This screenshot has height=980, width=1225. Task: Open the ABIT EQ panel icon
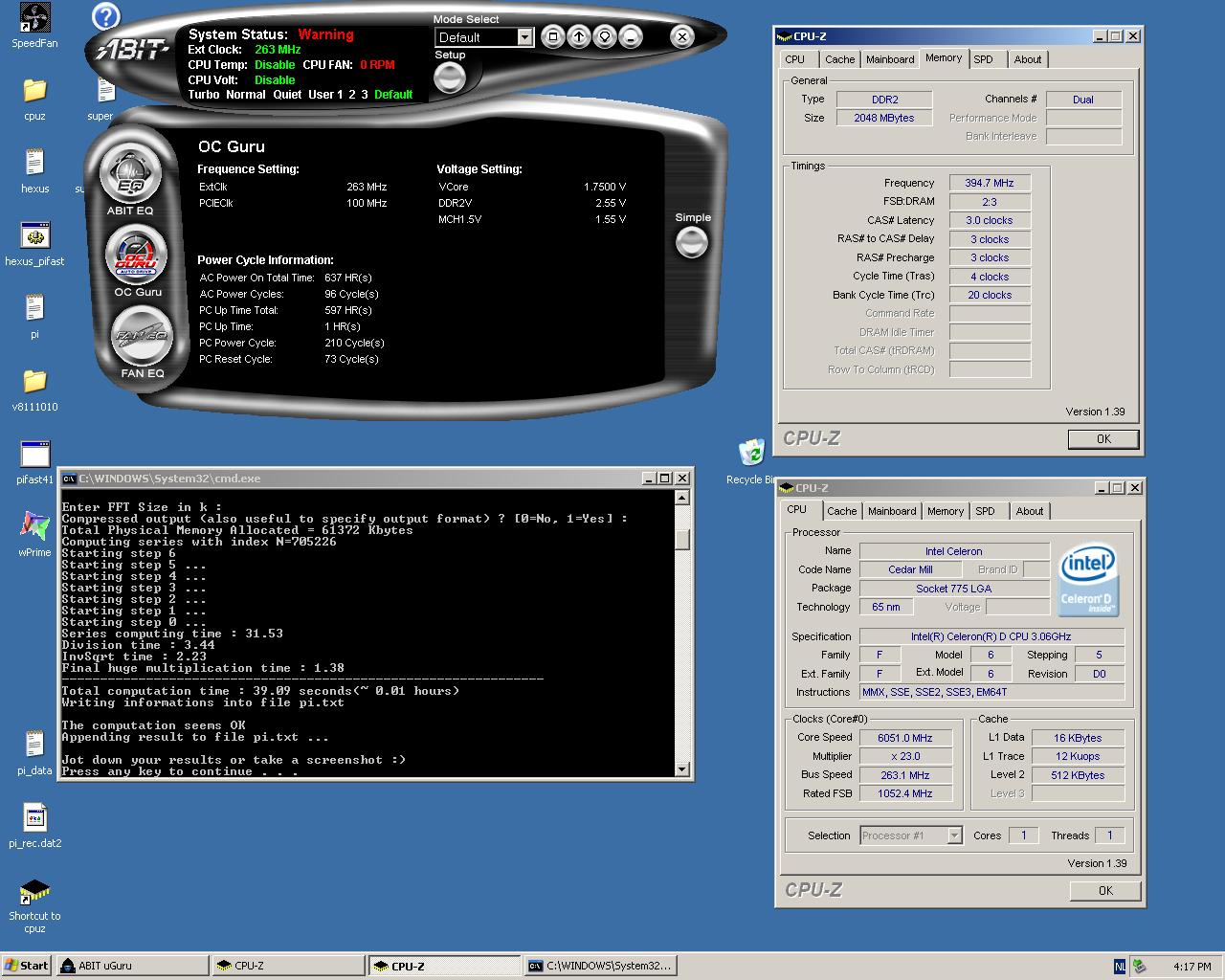coord(129,175)
